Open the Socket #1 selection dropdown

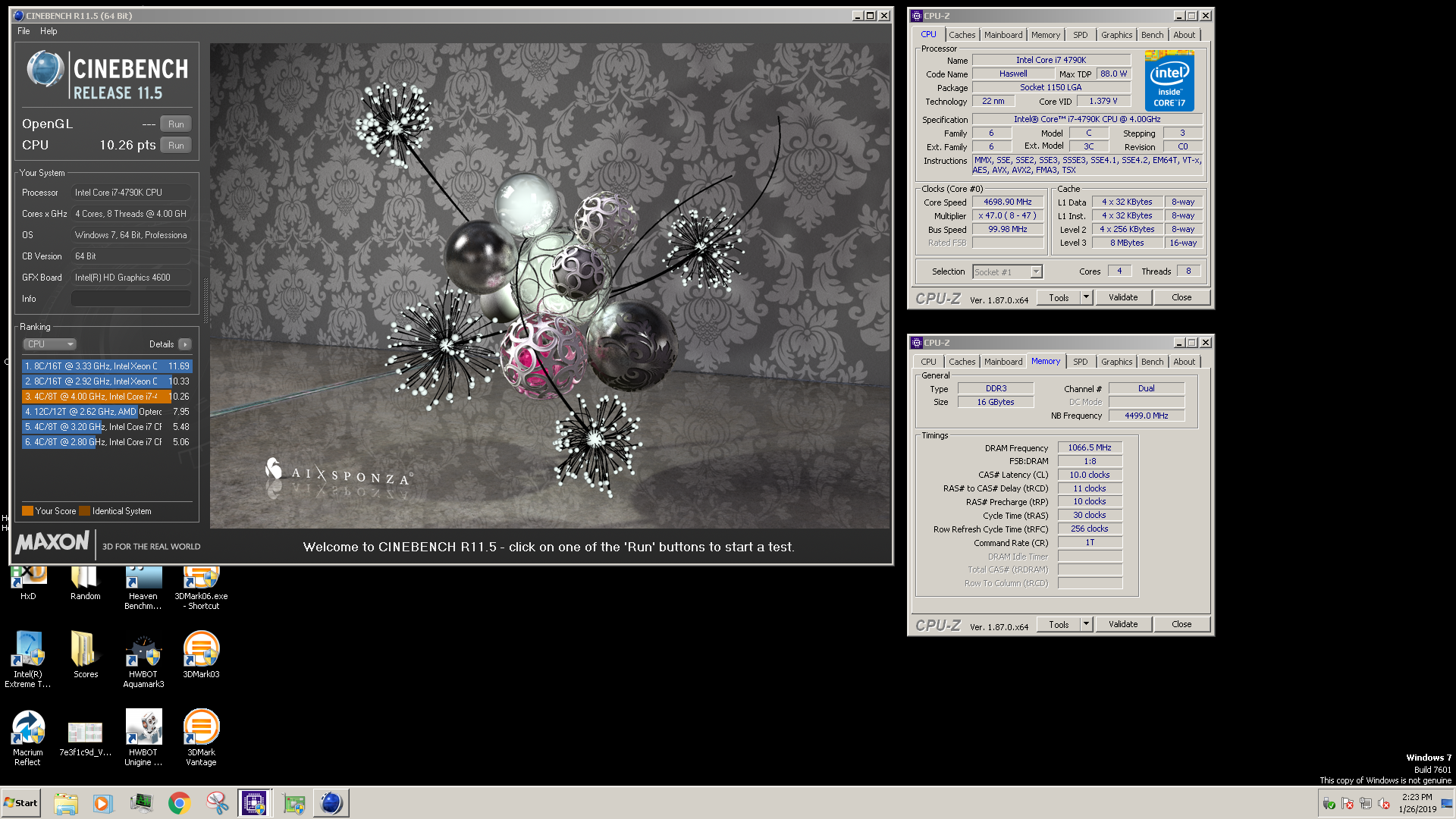point(1007,271)
